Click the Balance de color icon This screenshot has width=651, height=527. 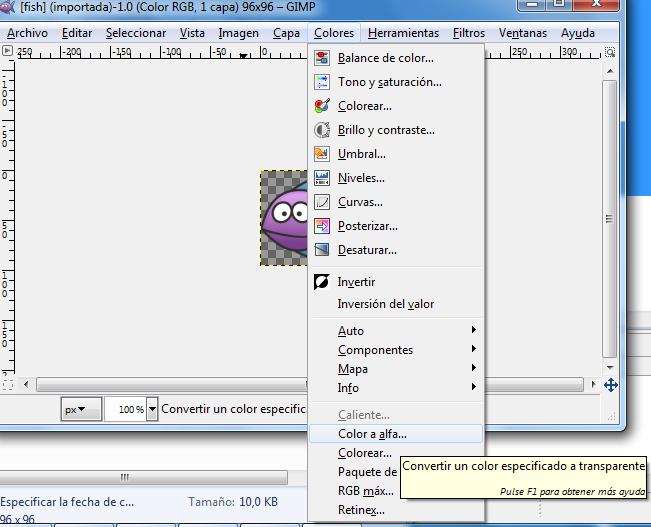pyautogui.click(x=322, y=58)
